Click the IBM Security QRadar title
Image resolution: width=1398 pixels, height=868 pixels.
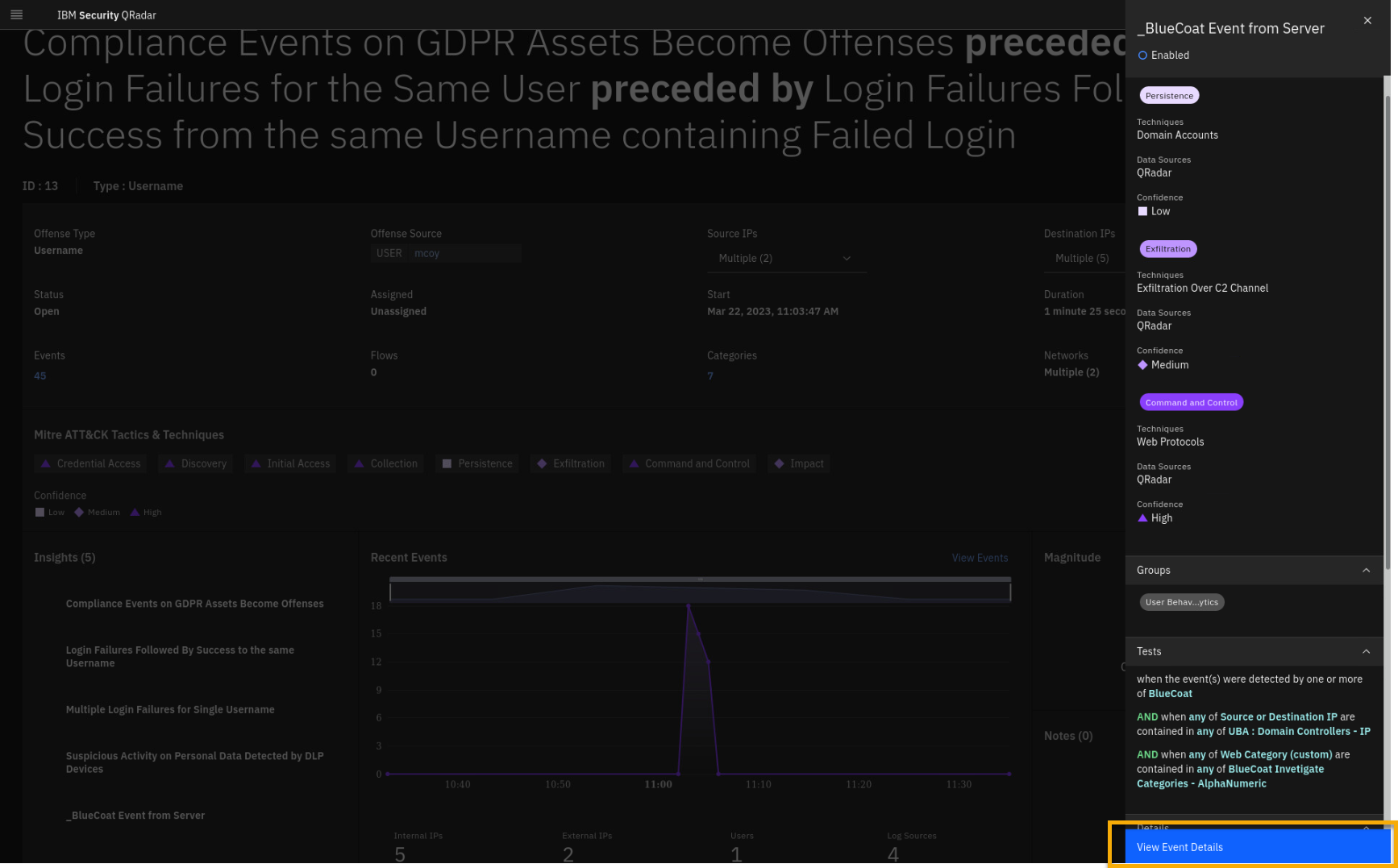tap(106, 15)
